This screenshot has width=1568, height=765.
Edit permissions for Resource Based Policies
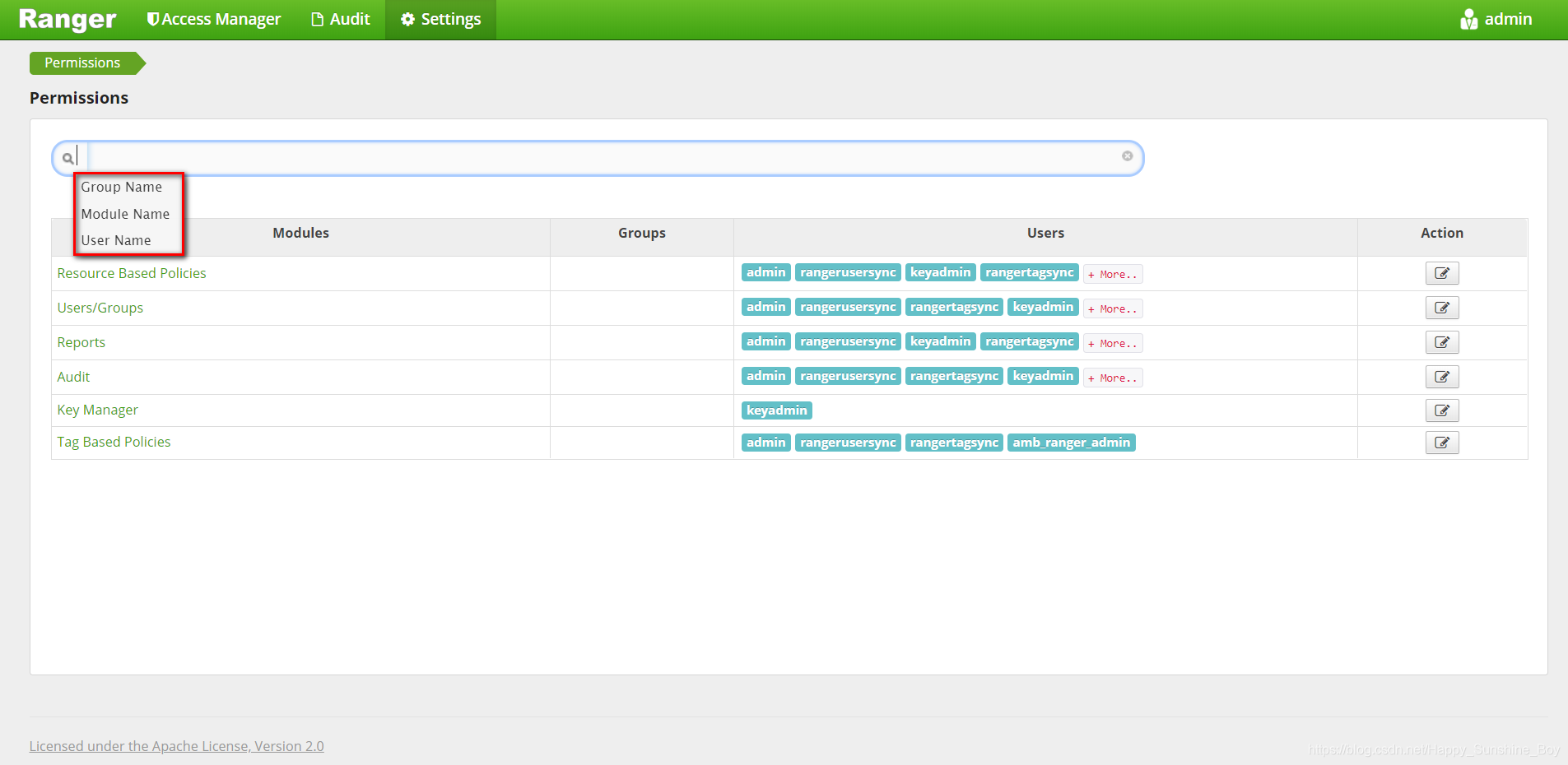click(1441, 272)
